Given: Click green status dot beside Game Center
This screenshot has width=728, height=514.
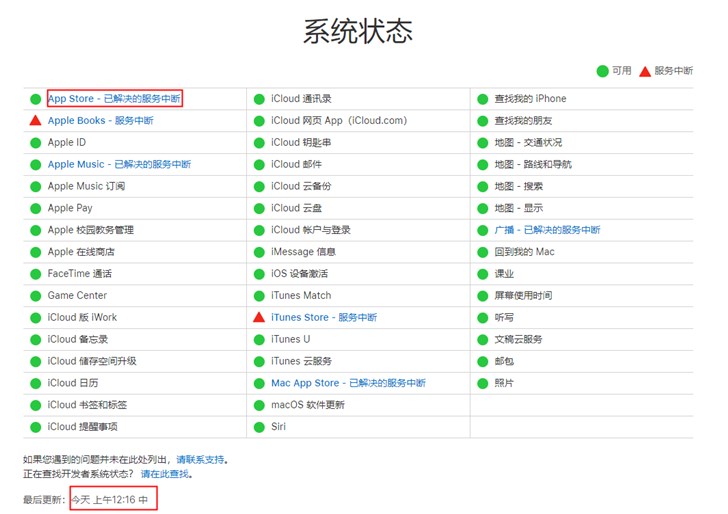Looking at the screenshot, I should [x=36, y=296].
